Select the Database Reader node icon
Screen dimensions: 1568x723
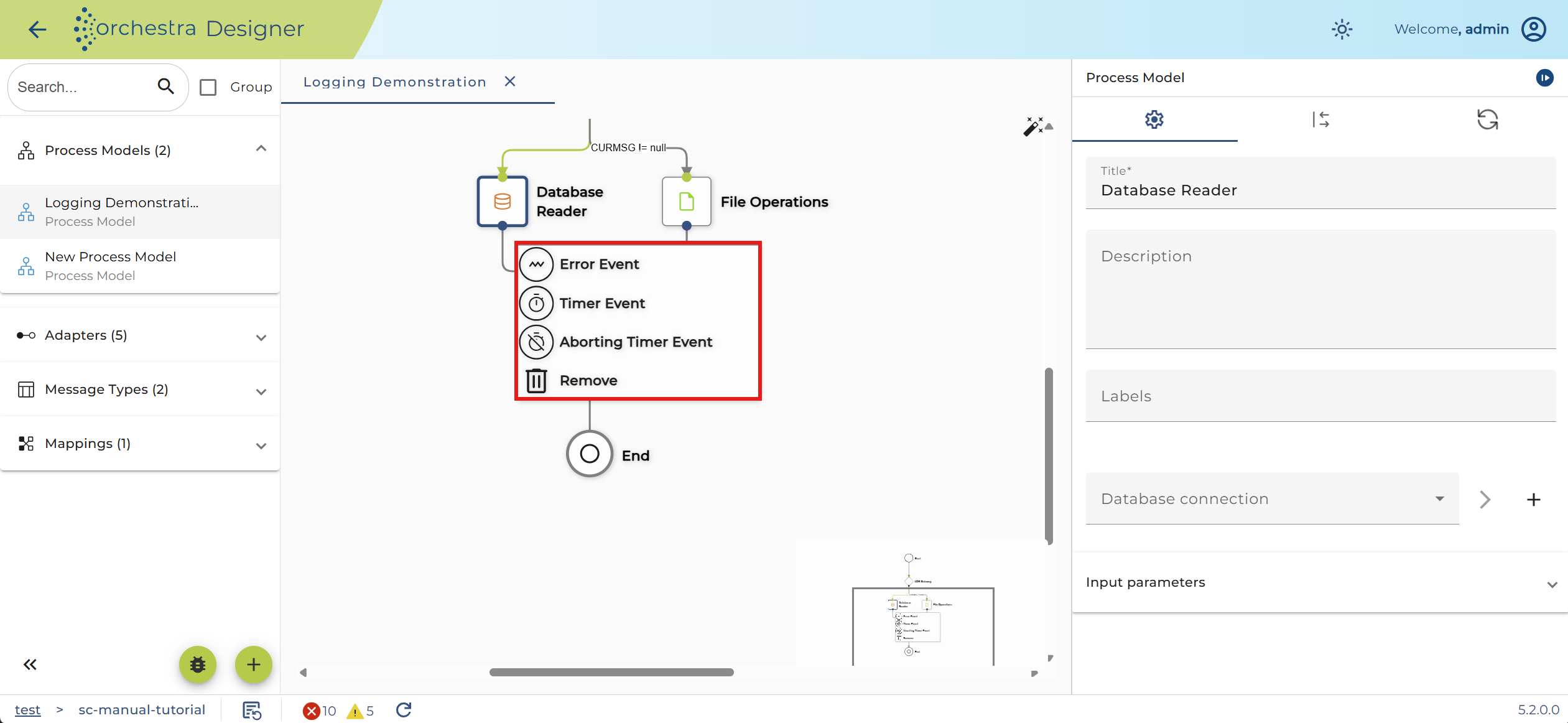(x=503, y=202)
